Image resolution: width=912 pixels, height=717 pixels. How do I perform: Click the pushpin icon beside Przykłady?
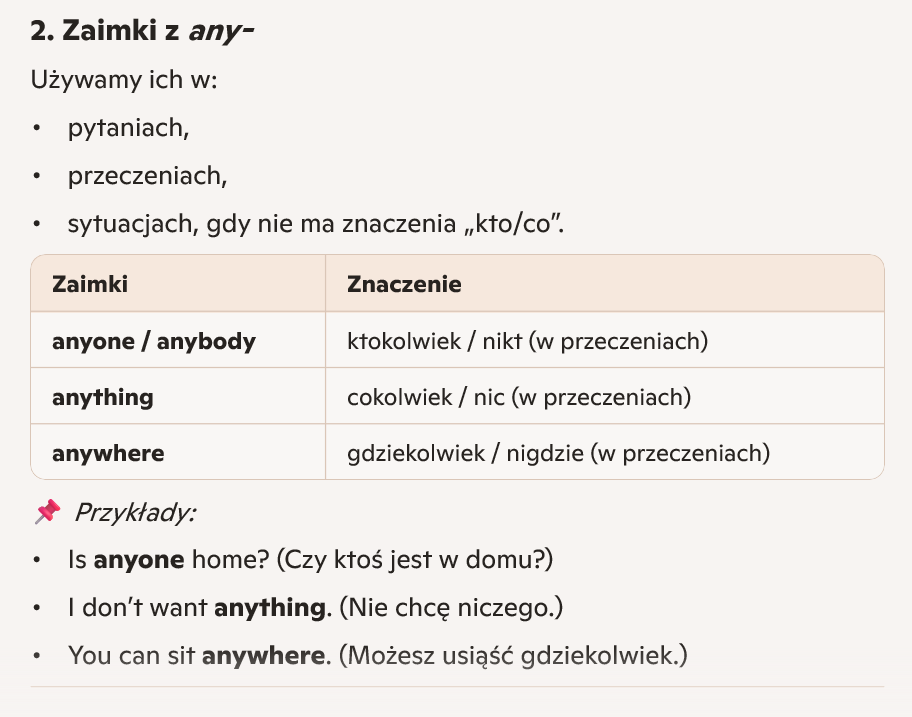click(47, 513)
